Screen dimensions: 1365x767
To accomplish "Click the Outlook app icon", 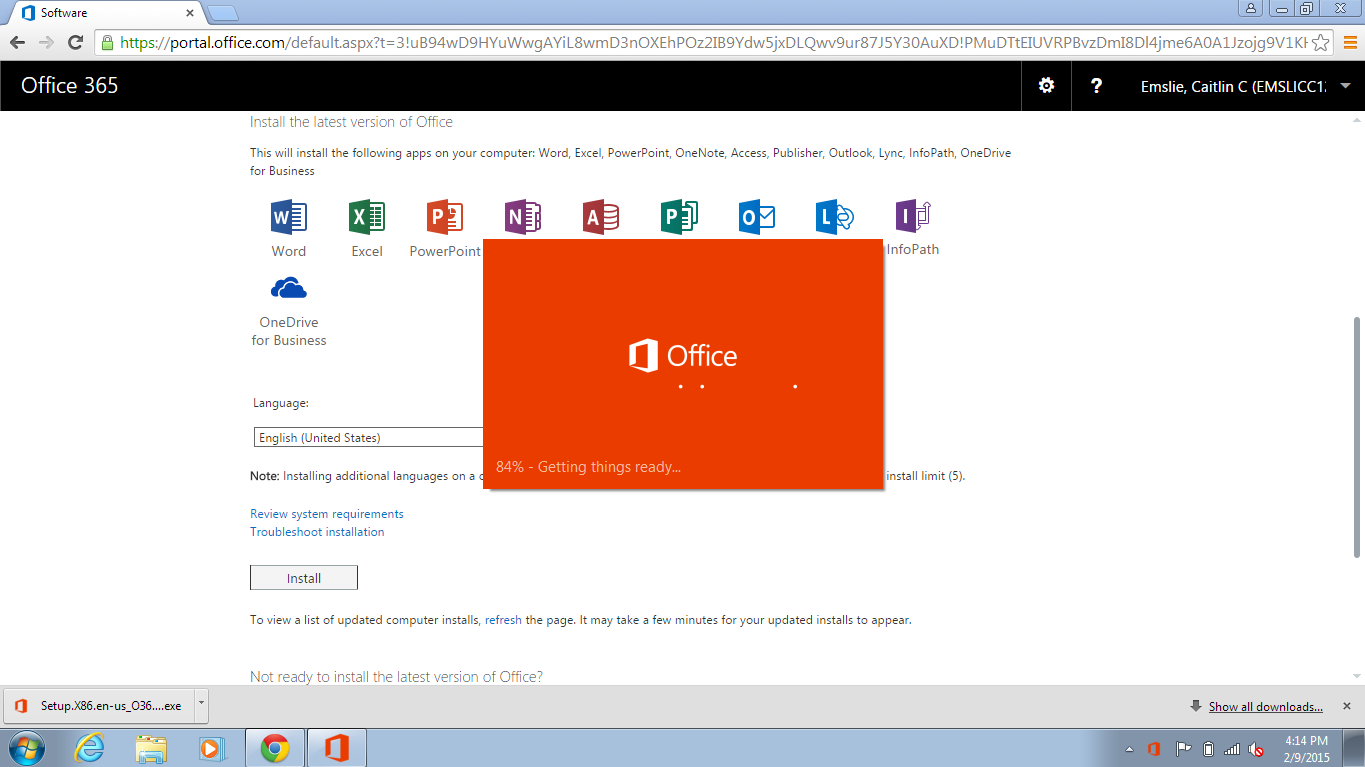I will (x=757, y=217).
